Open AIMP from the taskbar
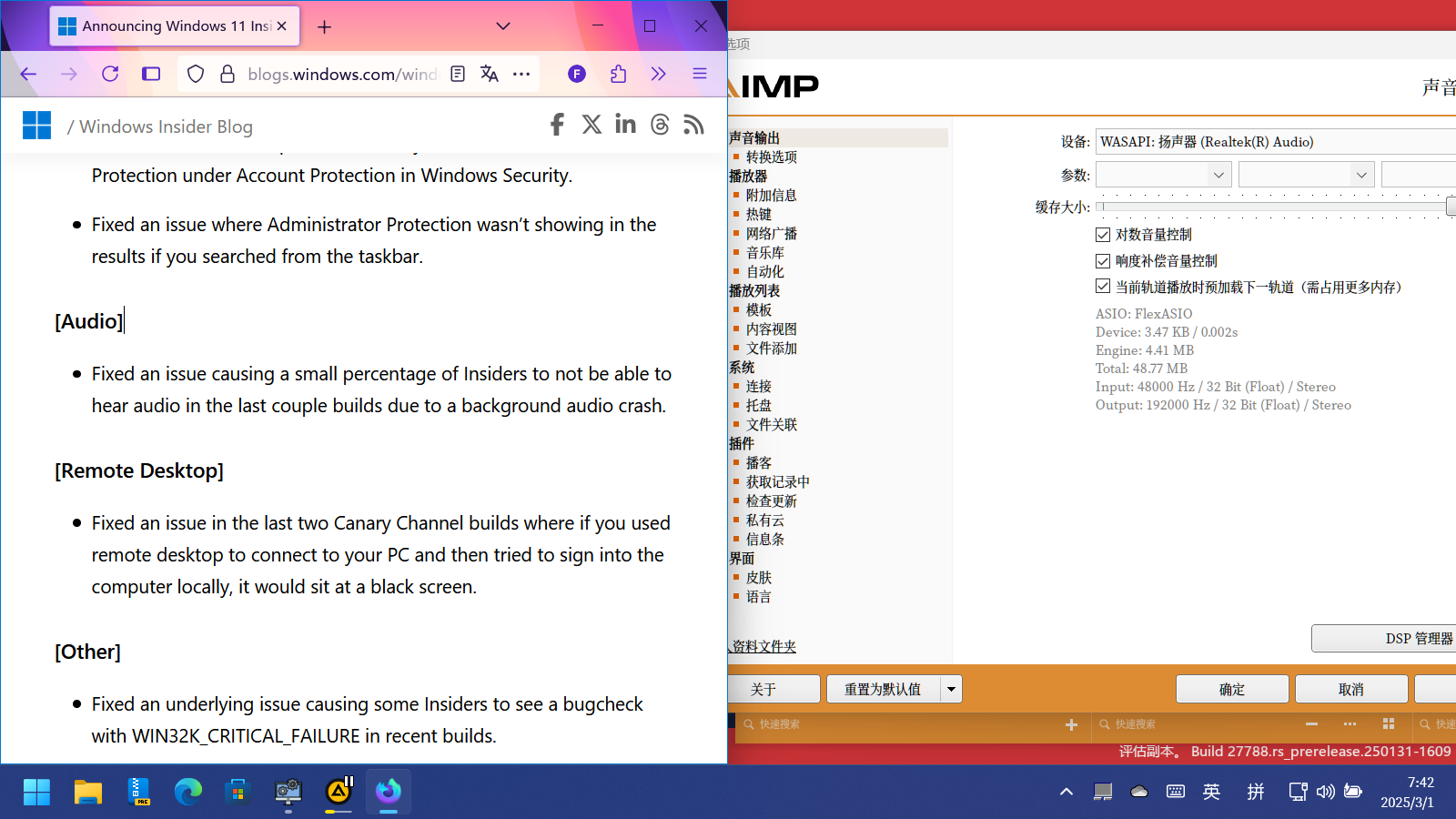Image resolution: width=1456 pixels, height=819 pixels. tap(339, 792)
